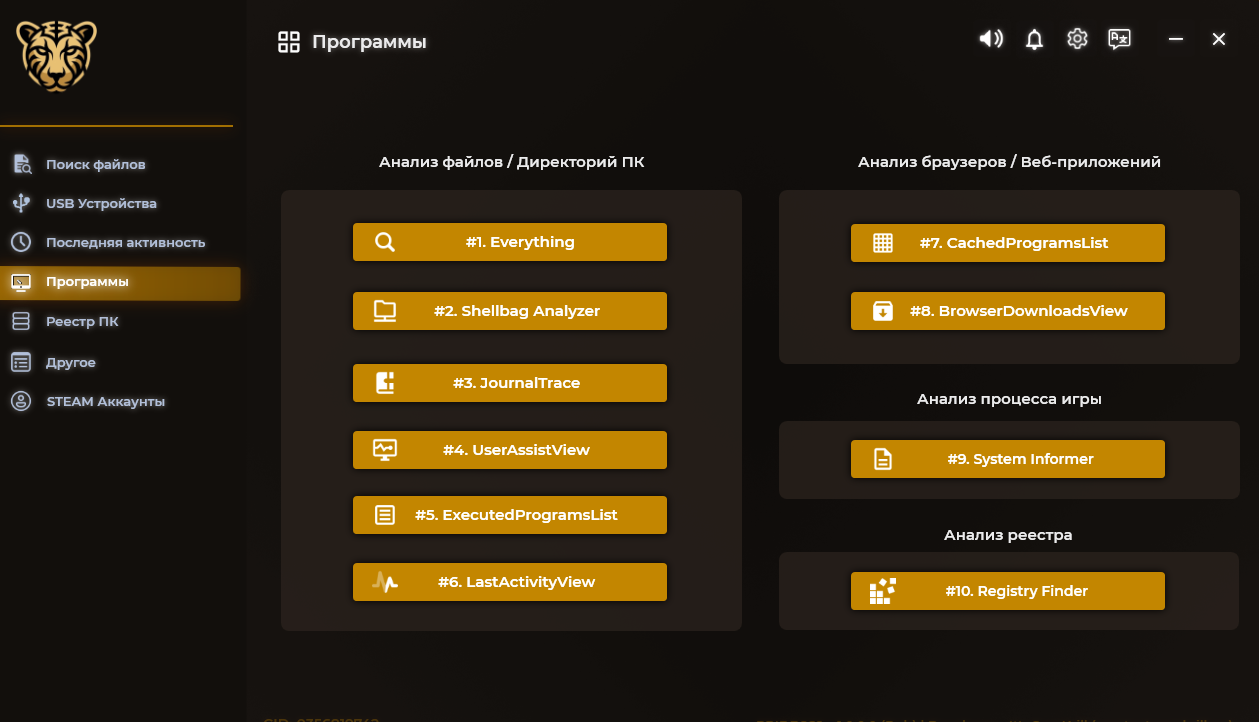Viewport: 1259px width, 722px height.
Task: Open #8. BrowserDownloadsView
Action: [1007, 311]
